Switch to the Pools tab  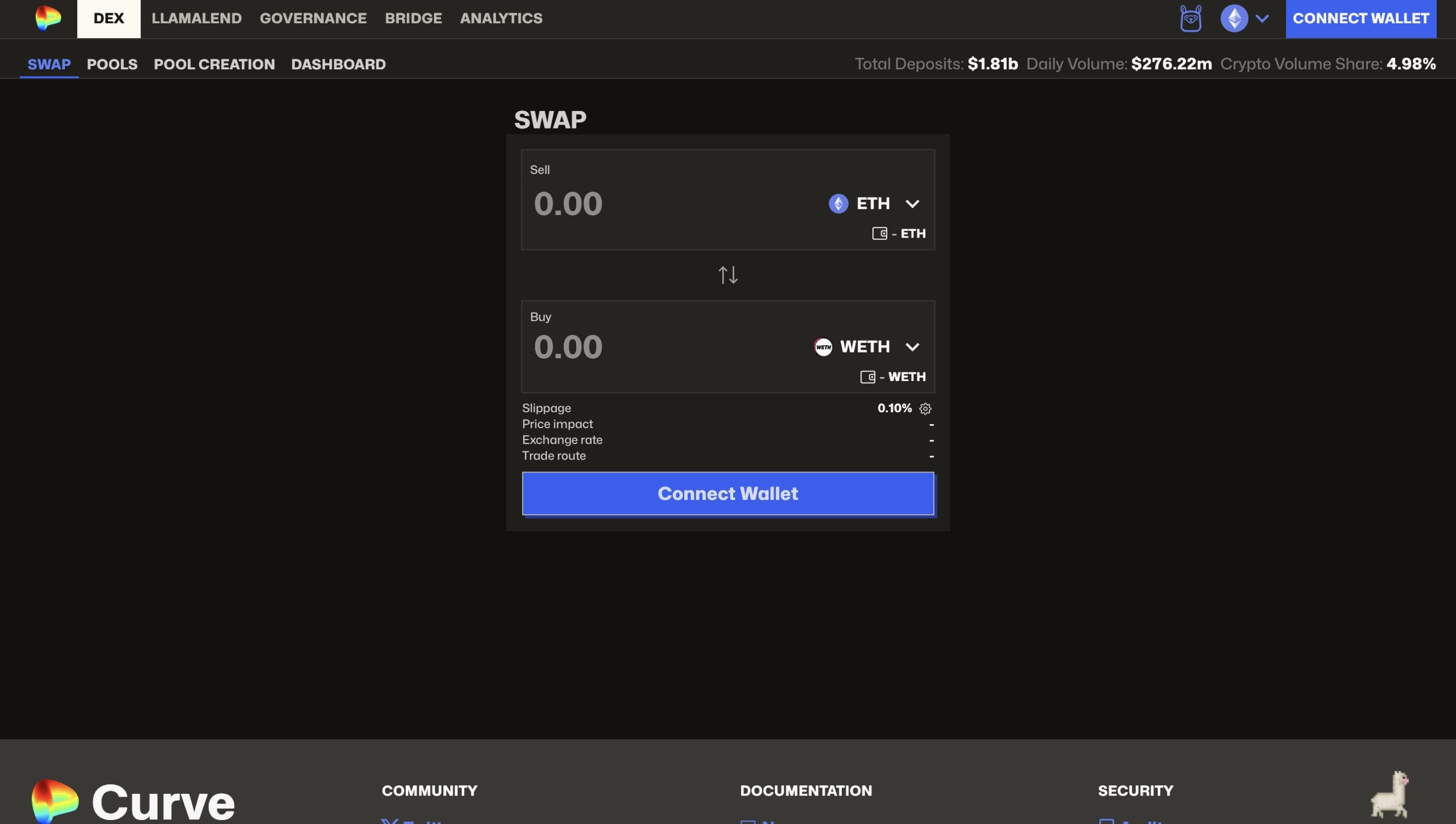[x=112, y=64]
